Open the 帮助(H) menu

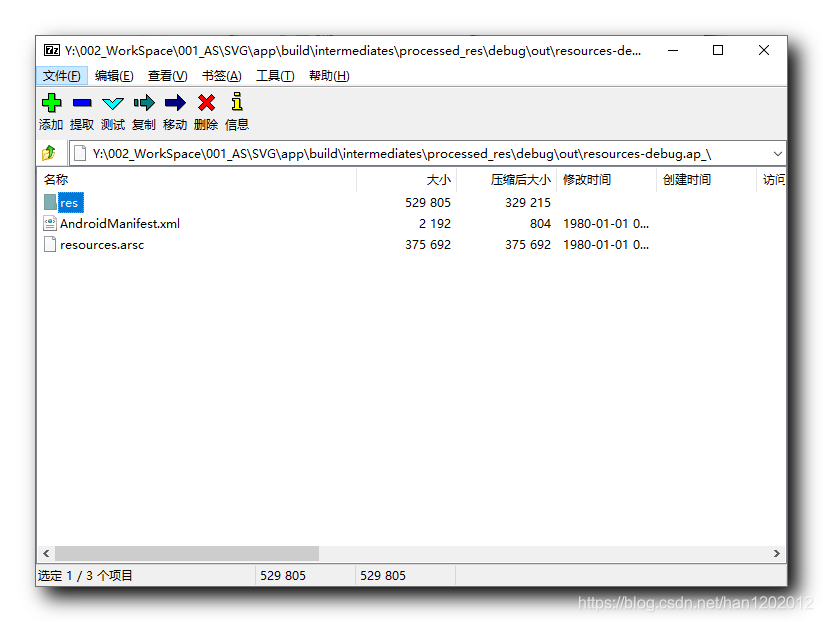coord(329,76)
